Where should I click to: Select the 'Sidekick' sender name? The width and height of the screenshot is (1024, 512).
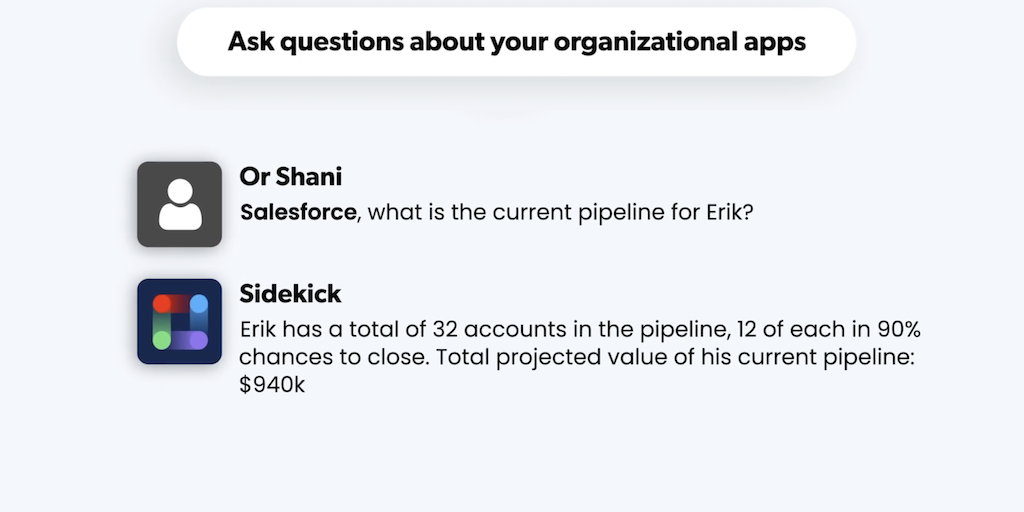[x=290, y=294]
